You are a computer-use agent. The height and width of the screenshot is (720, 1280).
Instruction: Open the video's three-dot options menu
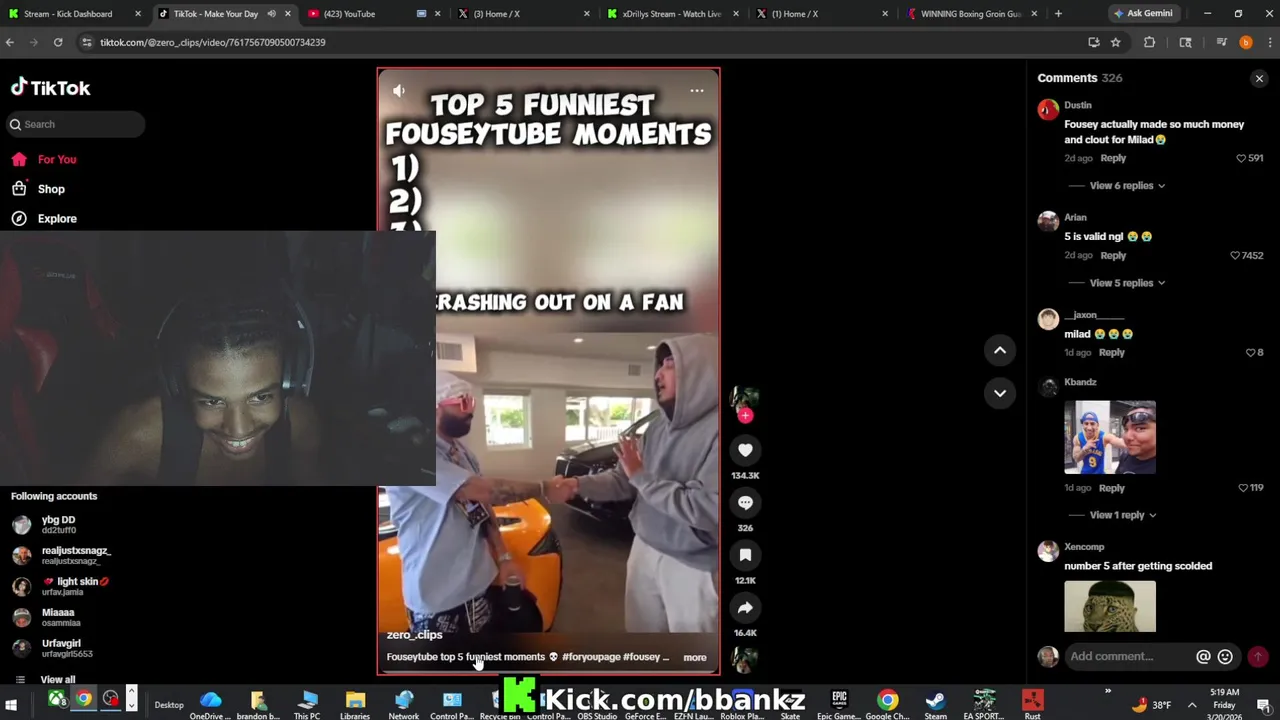697,91
